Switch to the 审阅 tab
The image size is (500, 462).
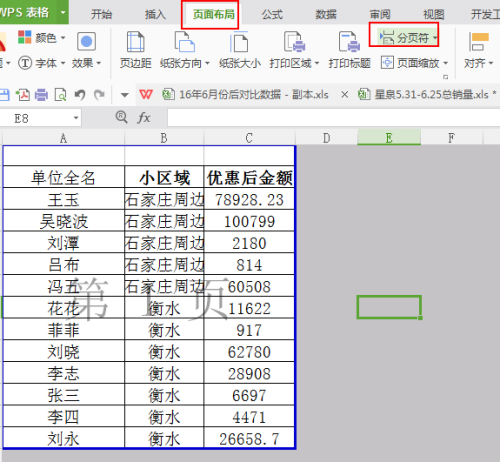point(380,14)
